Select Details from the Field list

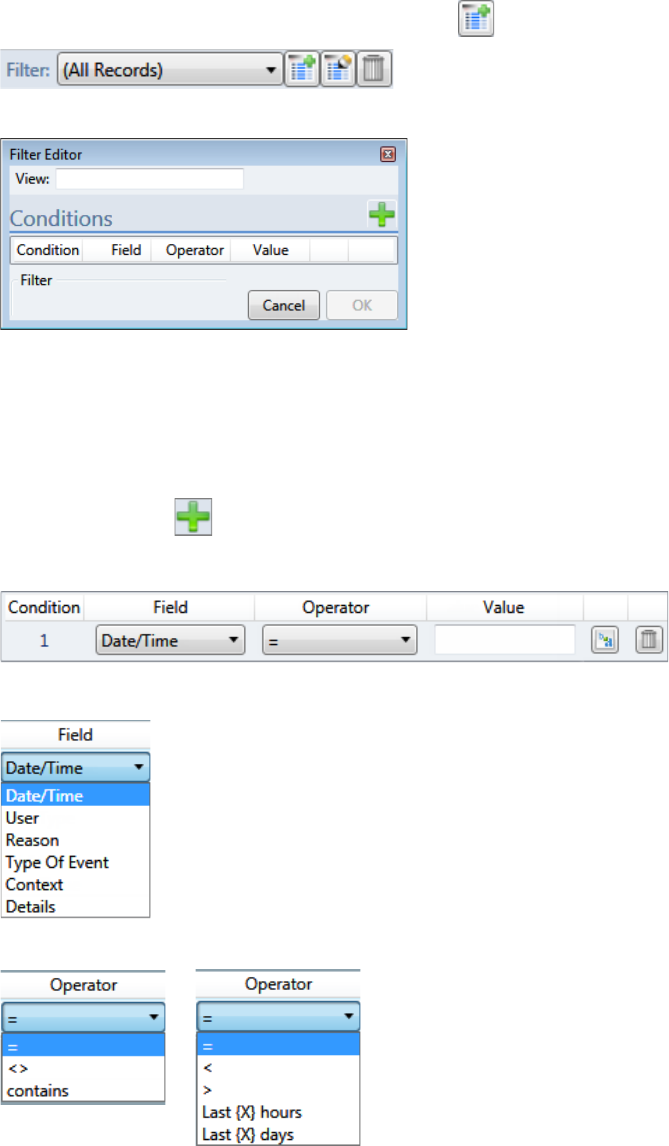(75, 906)
